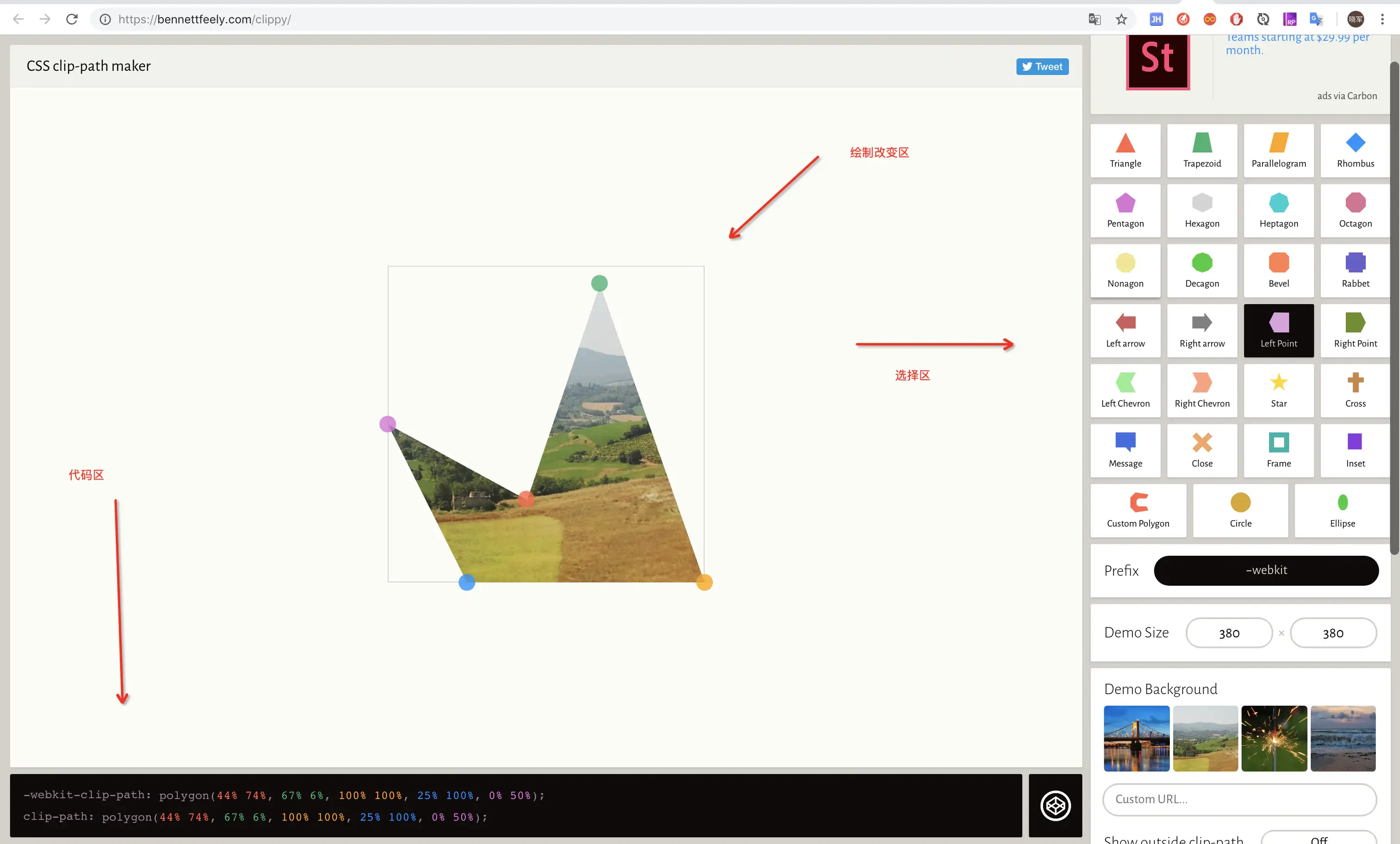The width and height of the screenshot is (1400, 844).
Task: Toggle Show outside clip-path switch
Action: pos(1318,838)
